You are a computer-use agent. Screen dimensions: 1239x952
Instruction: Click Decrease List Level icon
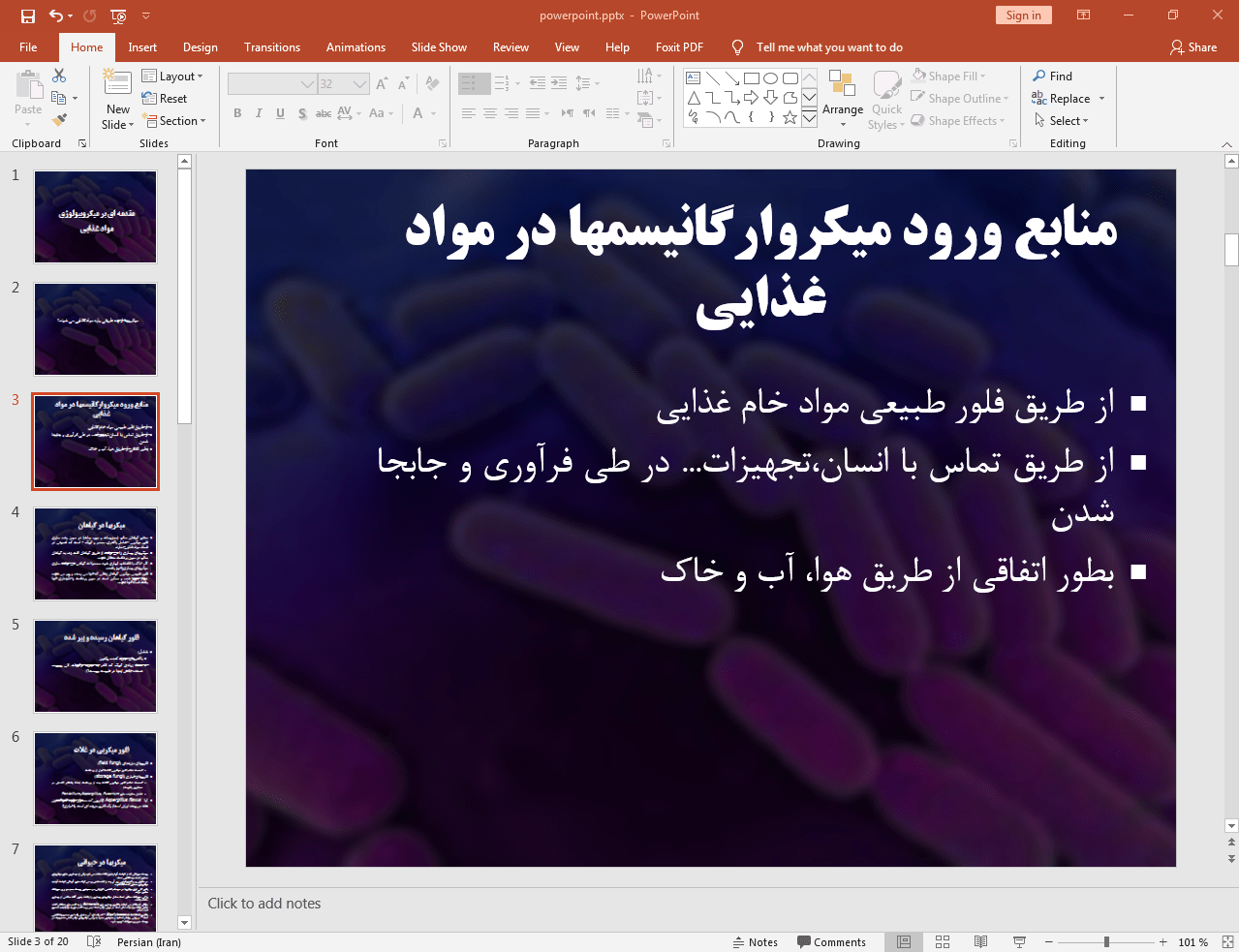click(x=538, y=83)
